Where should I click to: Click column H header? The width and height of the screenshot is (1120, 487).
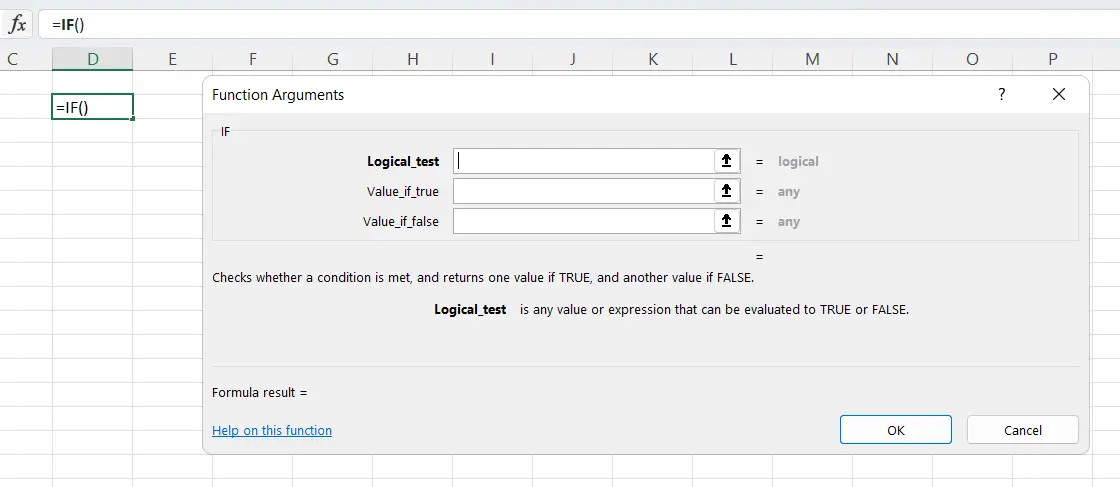point(412,60)
